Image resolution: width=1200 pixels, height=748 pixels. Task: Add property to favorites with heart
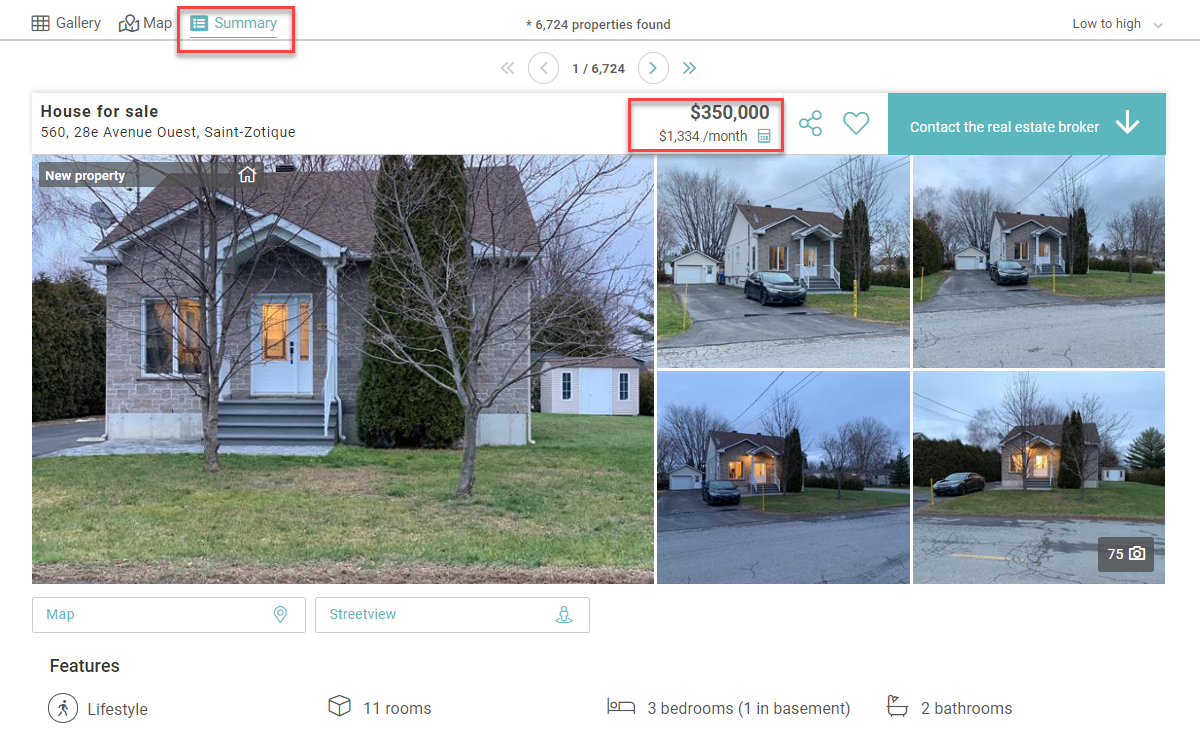point(856,123)
